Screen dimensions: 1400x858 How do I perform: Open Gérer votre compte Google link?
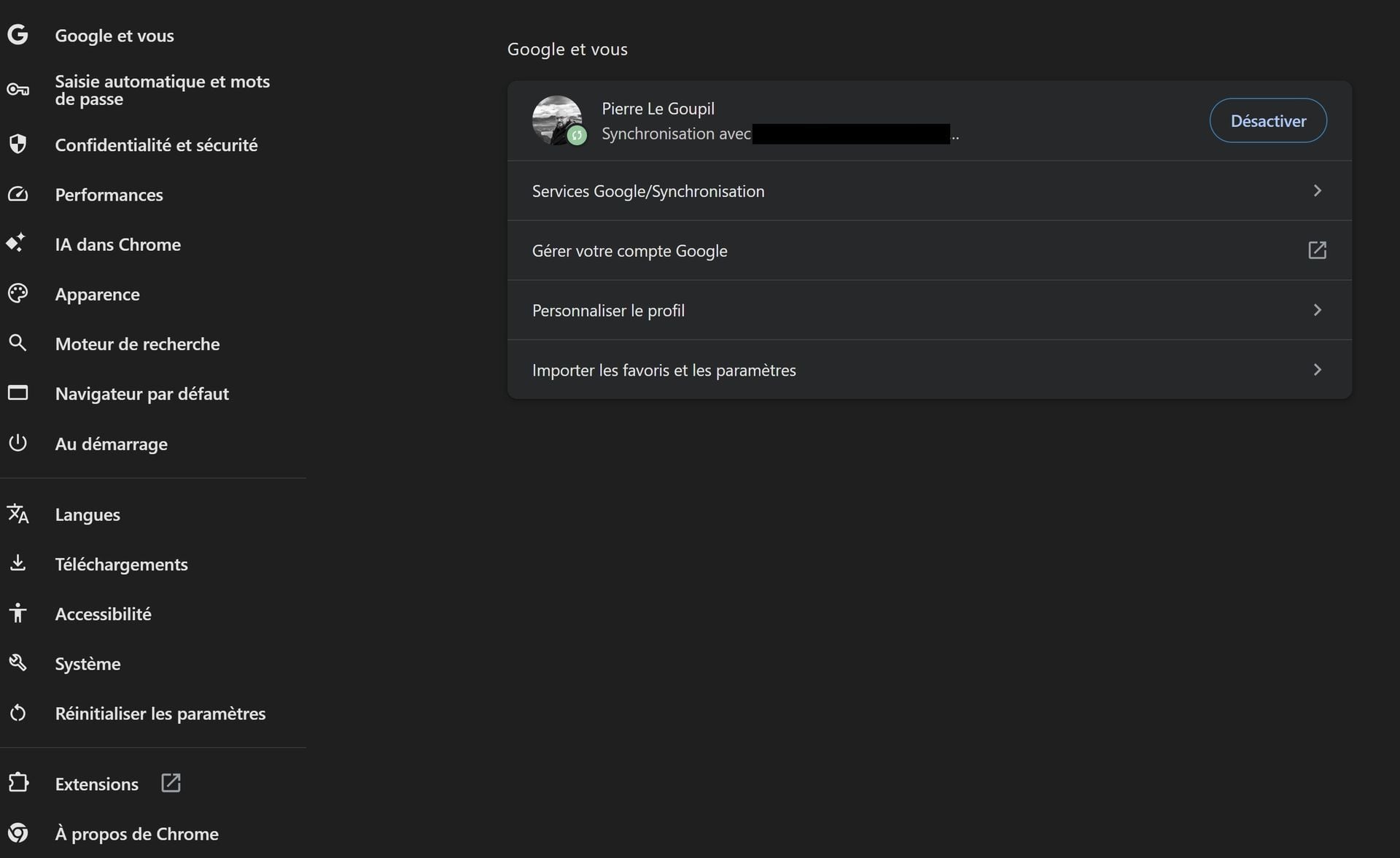click(930, 250)
